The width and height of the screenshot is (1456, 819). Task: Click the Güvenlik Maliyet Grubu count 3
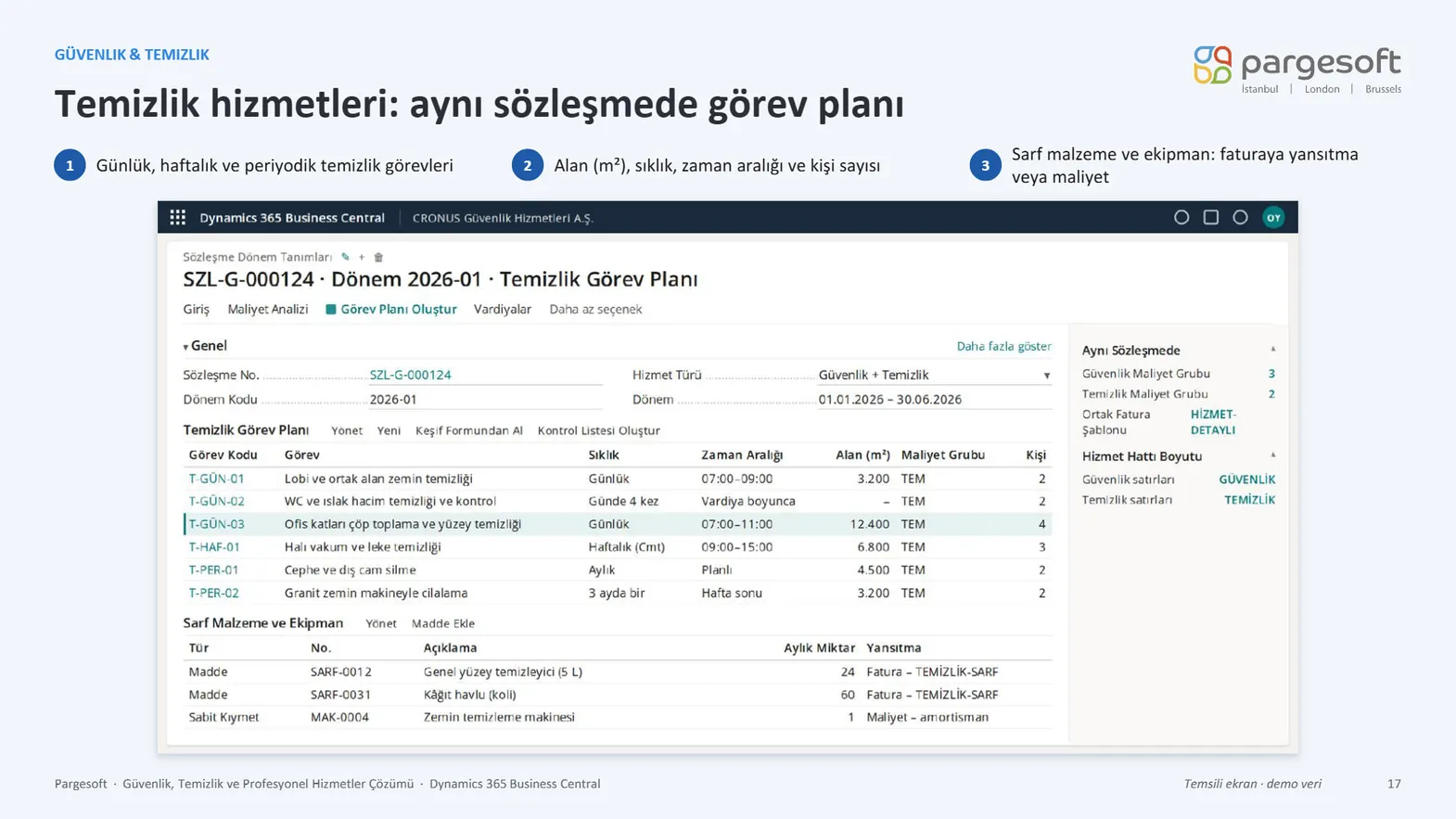[x=1271, y=374]
